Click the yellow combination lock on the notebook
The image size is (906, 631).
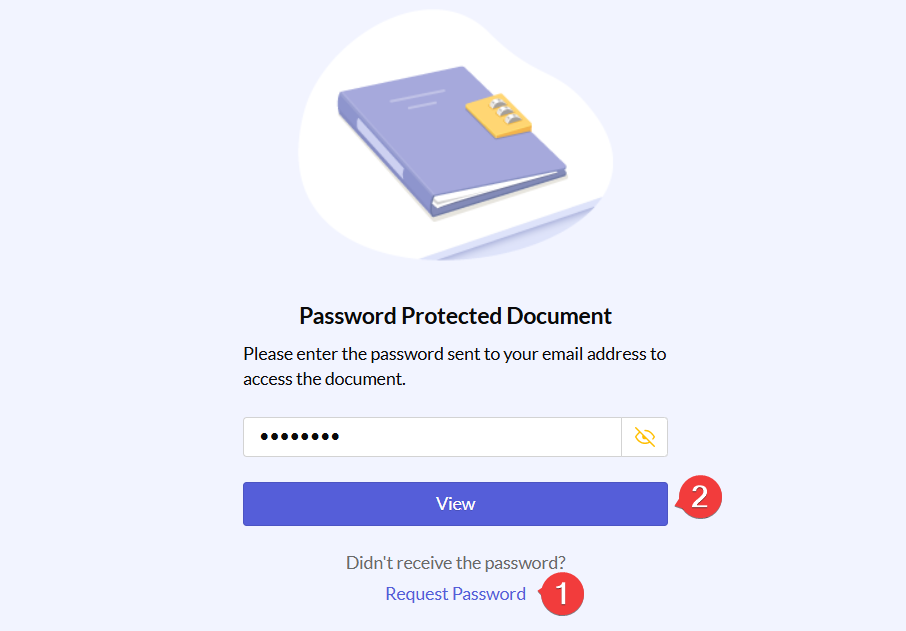(498, 116)
